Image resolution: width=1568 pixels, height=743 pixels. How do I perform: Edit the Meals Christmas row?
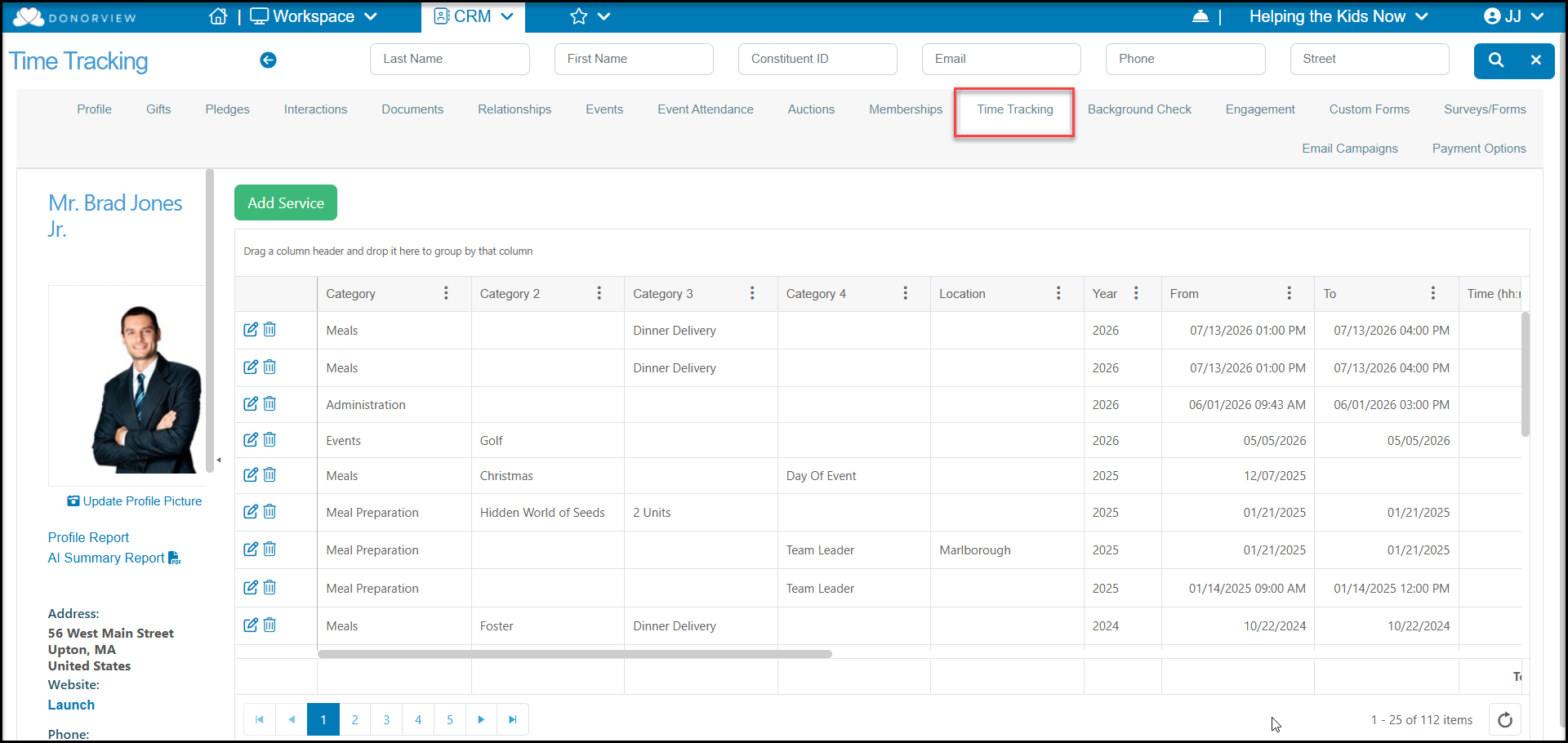(x=251, y=474)
